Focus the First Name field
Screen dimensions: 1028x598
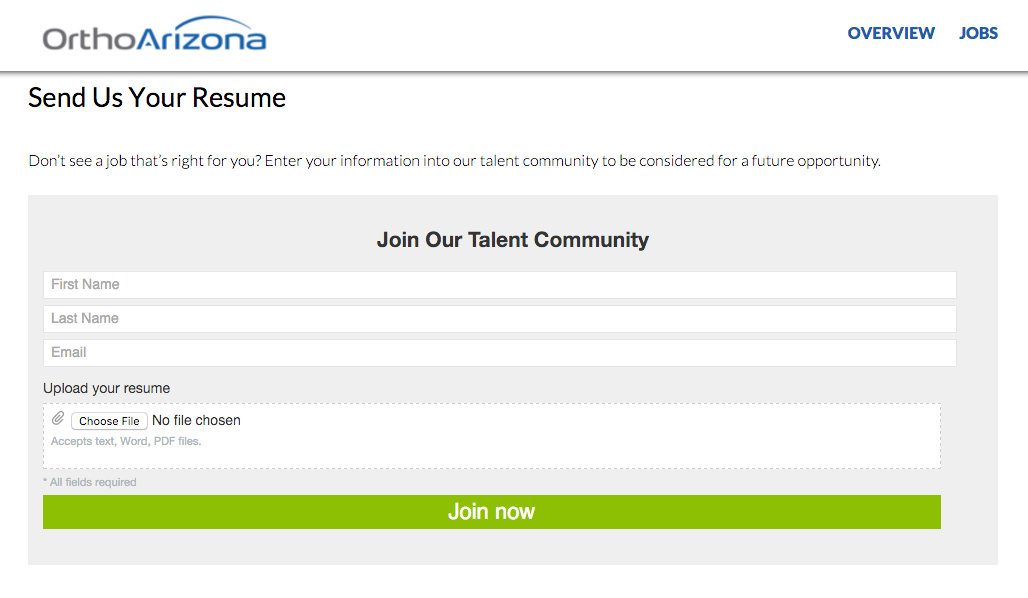(500, 285)
